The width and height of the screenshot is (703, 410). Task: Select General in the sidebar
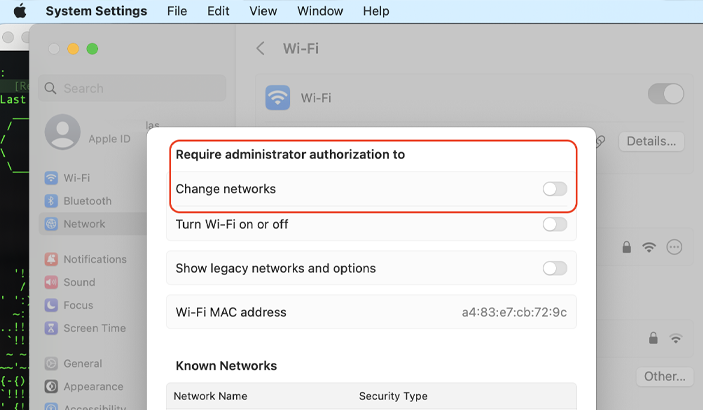pyautogui.click(x=82, y=363)
